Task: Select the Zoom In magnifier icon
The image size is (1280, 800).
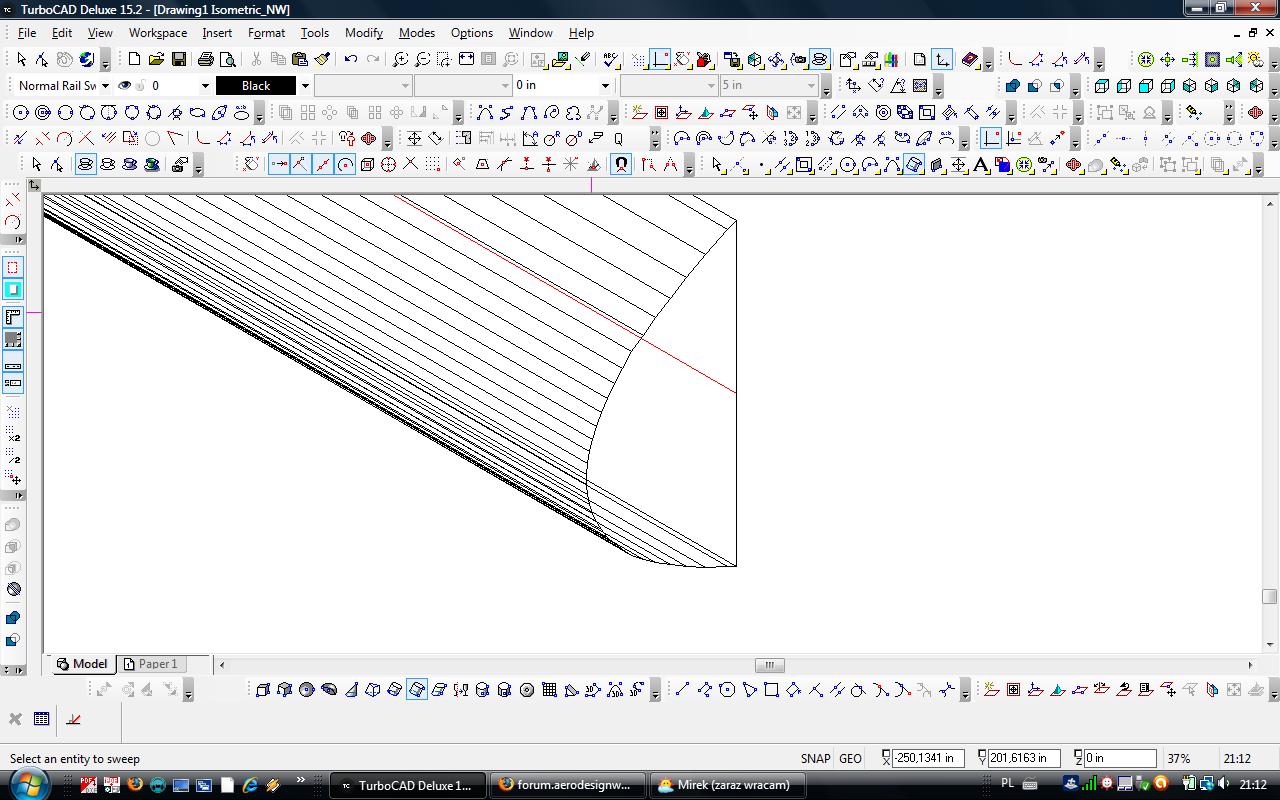Action: (400, 60)
